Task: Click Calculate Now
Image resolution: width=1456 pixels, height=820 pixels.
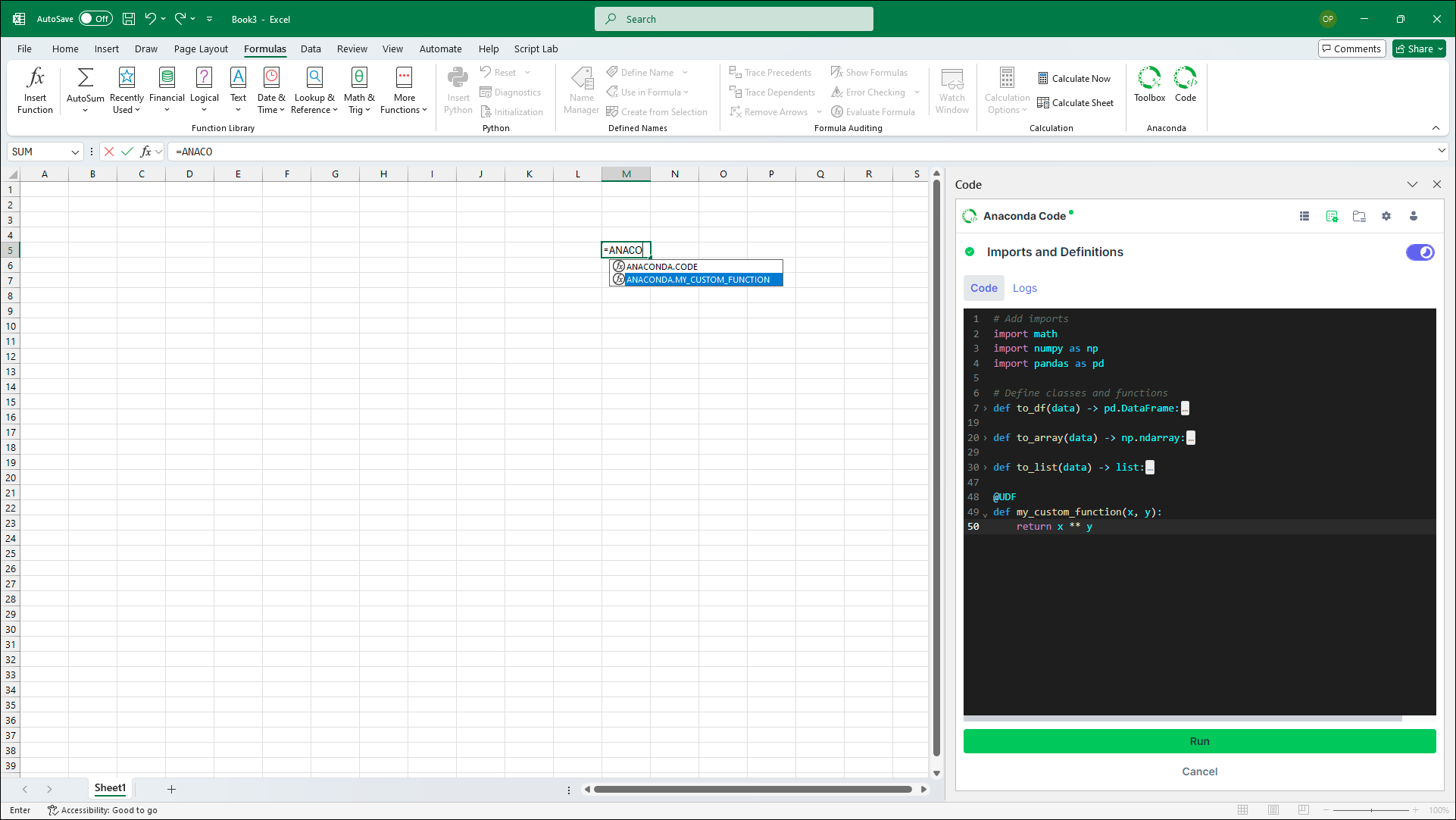Action: (x=1074, y=78)
